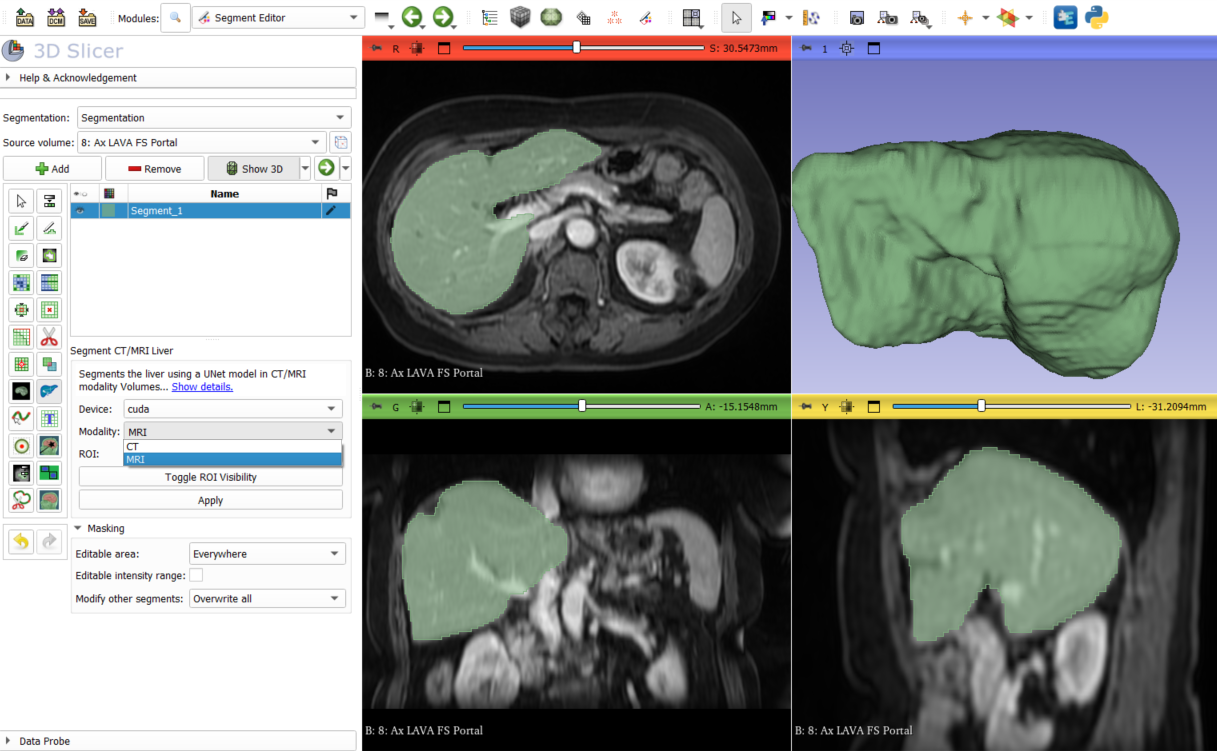Click the Load DICOM data icon
This screenshot has width=1217, height=751.
(x=56, y=17)
